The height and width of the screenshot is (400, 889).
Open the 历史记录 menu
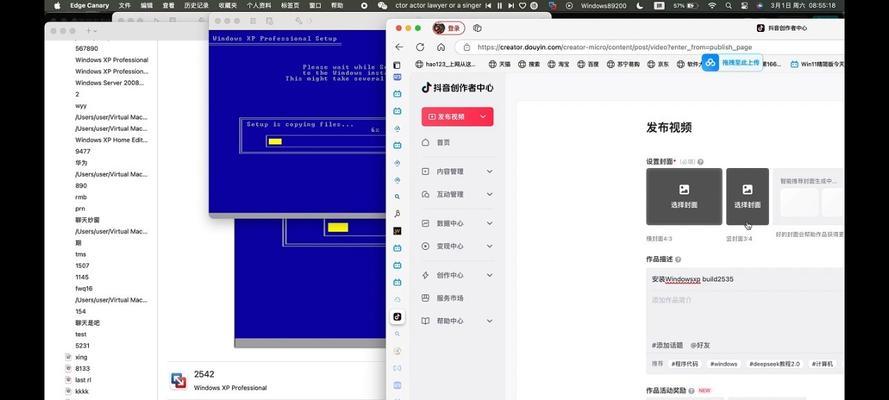click(196, 5)
